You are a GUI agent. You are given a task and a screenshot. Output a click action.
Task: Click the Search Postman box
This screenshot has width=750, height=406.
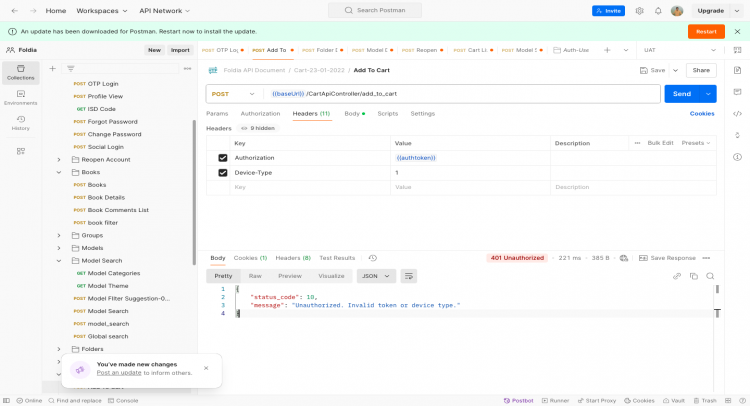pyautogui.click(x=375, y=11)
